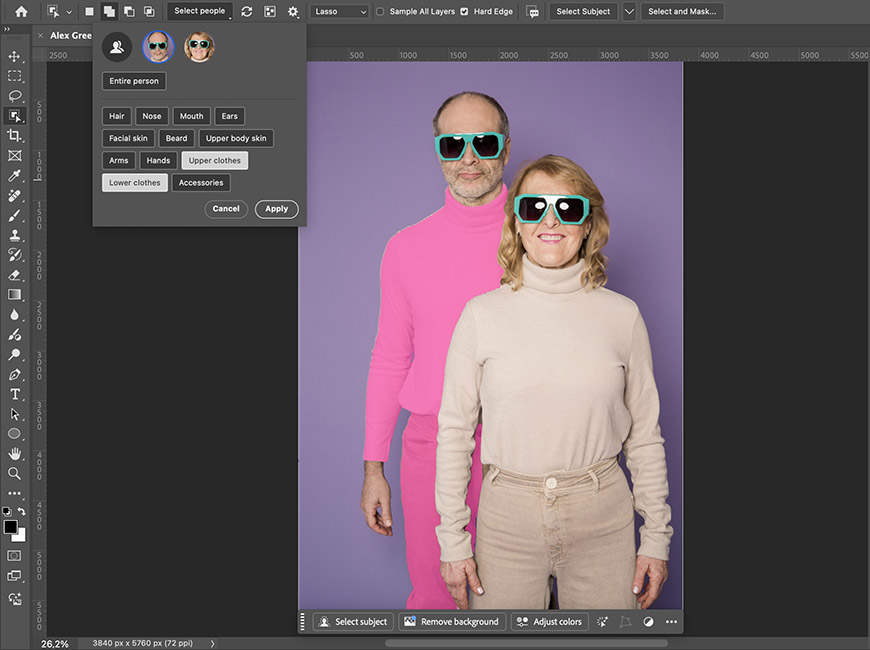Image resolution: width=870 pixels, height=650 pixels.
Task: Select the Object Selection tool
Action: (14, 116)
